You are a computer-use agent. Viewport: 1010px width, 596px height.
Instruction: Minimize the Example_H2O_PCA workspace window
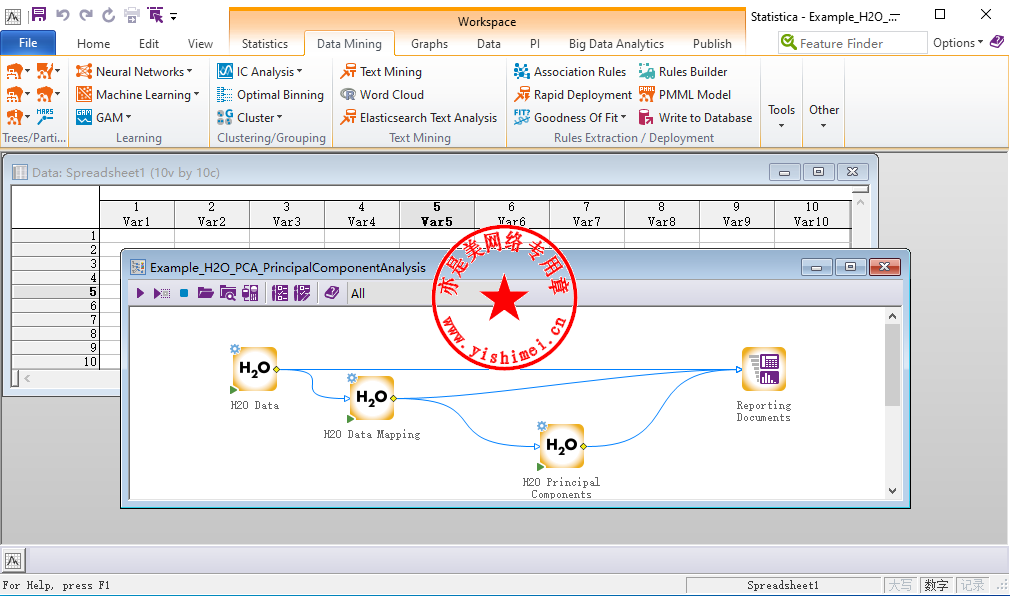coord(816,267)
